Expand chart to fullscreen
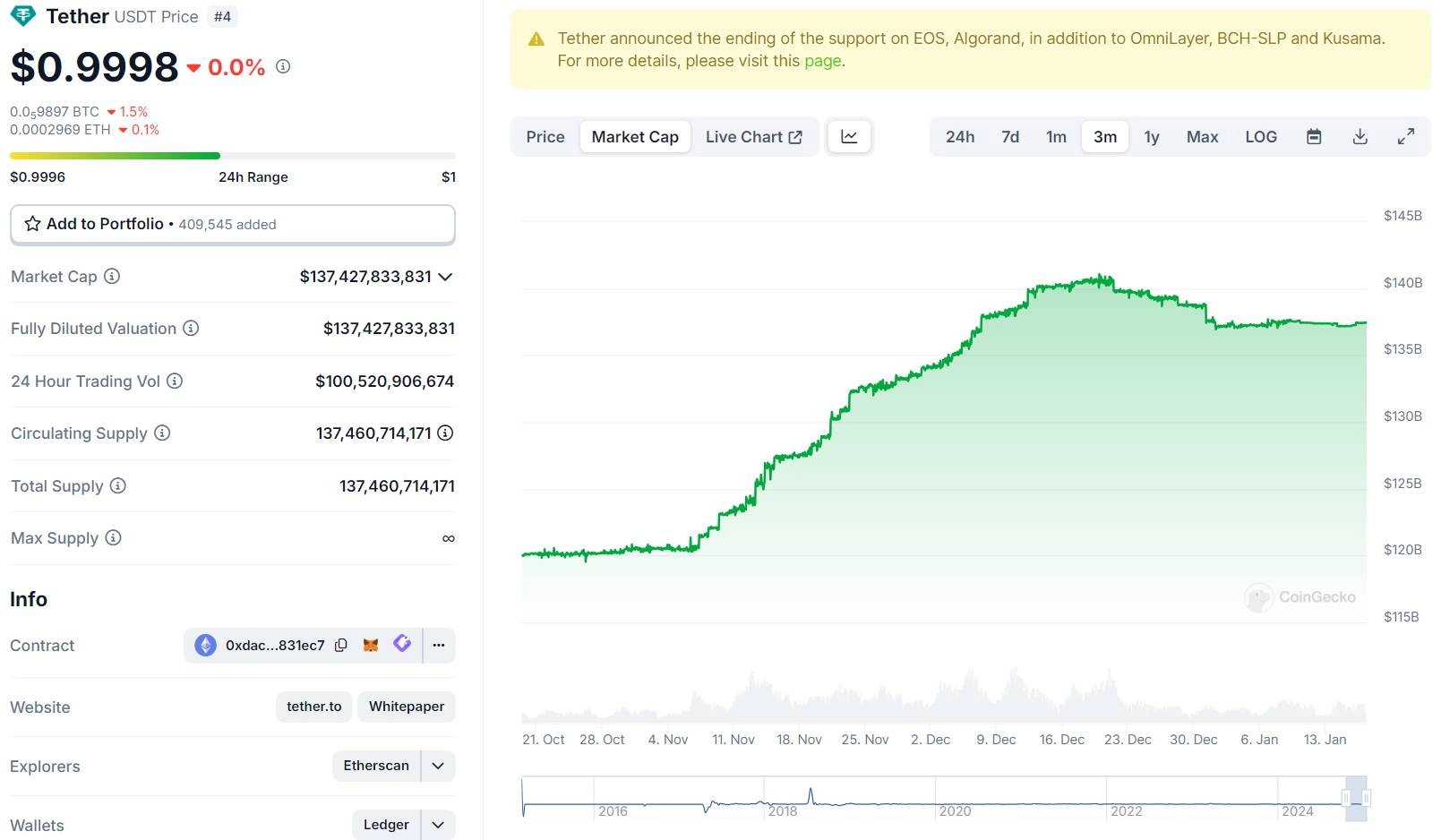 pos(1406,137)
